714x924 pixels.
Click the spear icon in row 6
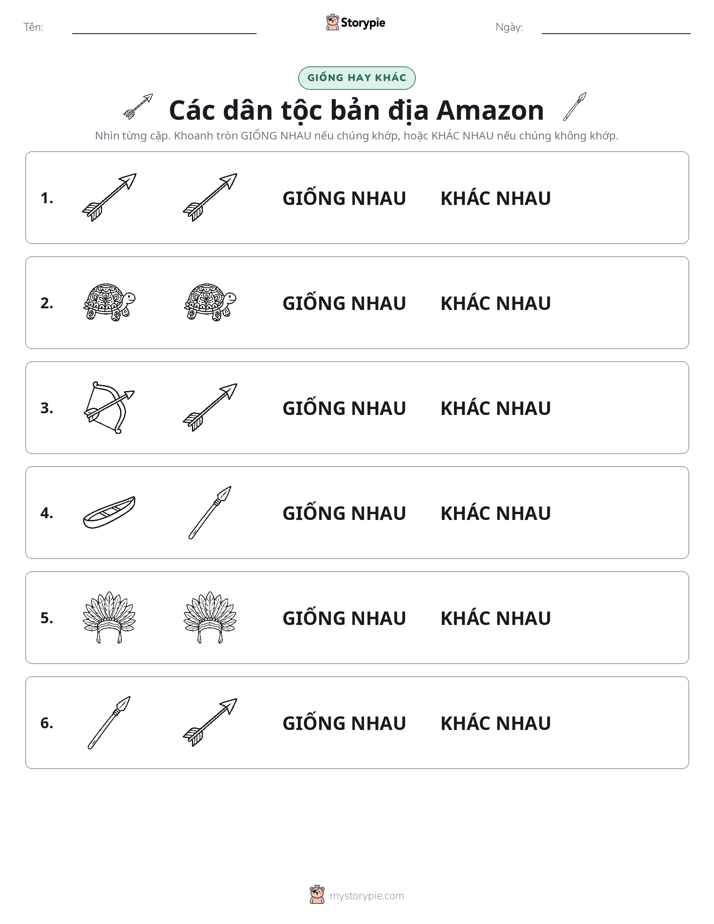pyautogui.click(x=109, y=722)
